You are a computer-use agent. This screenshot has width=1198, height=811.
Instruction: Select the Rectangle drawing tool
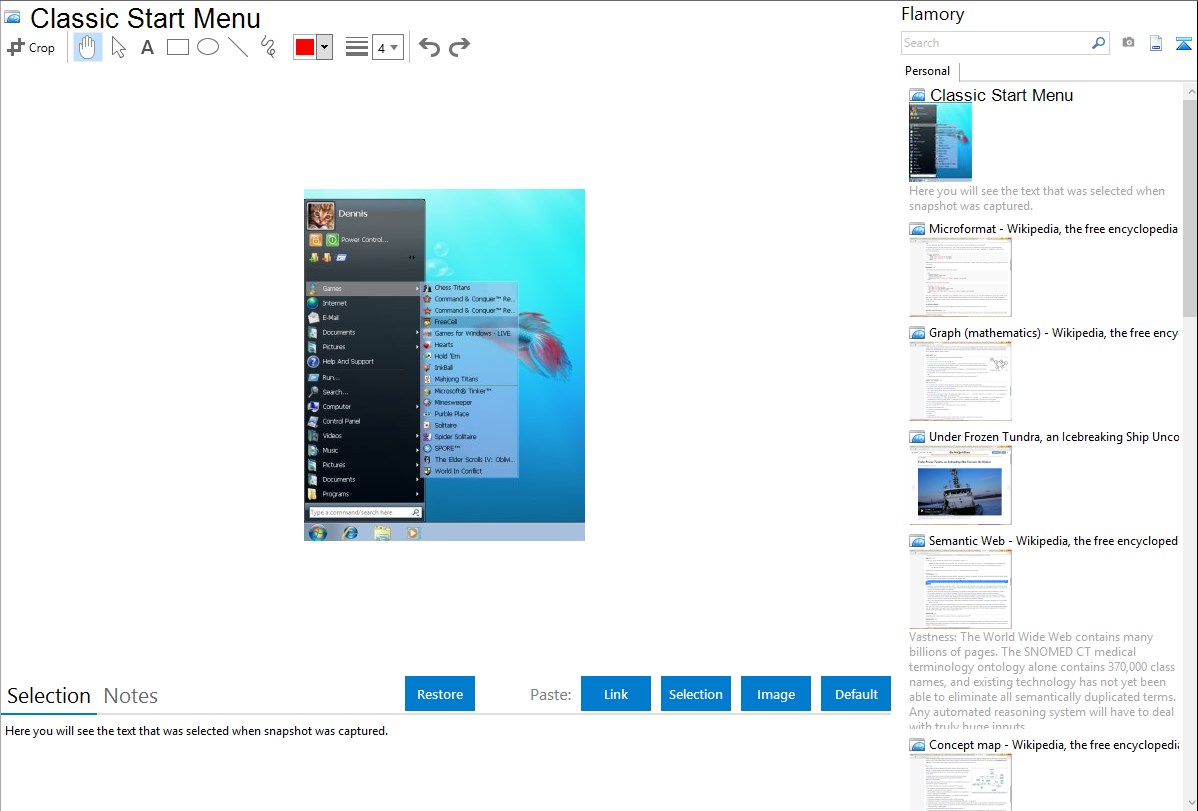point(177,47)
